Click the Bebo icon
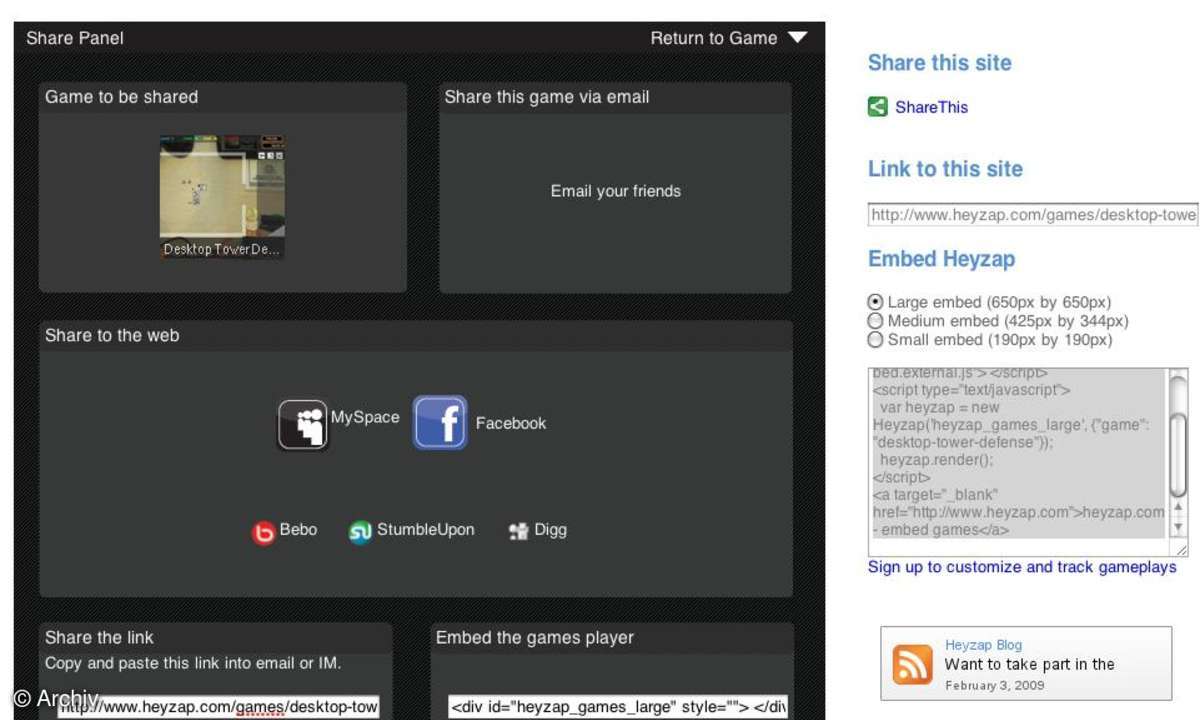This screenshot has height=720, width=1200. point(263,532)
